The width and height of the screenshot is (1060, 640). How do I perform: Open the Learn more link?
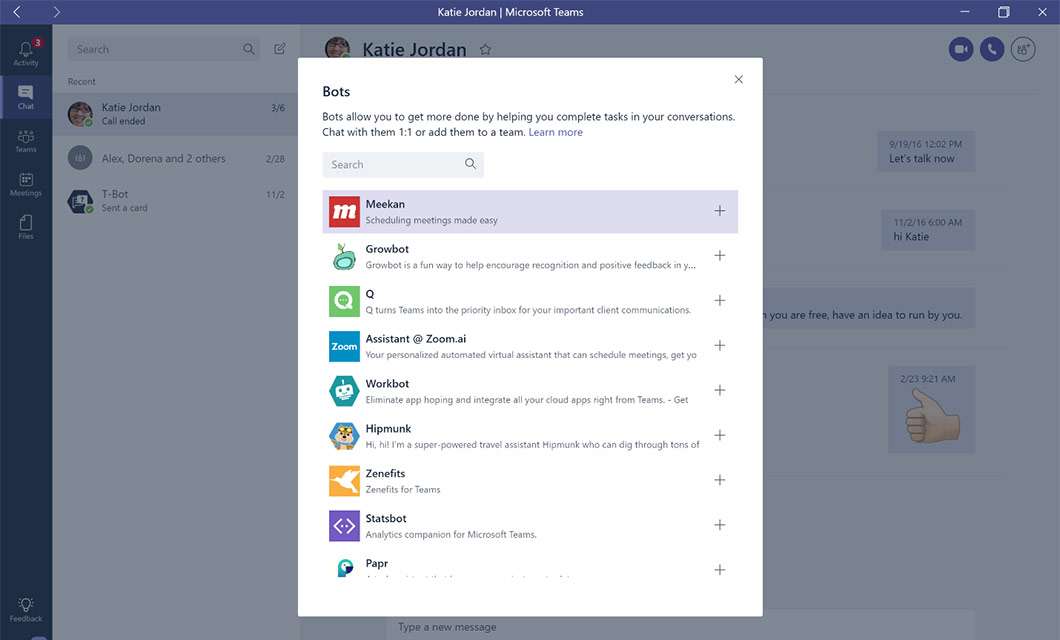pyautogui.click(x=556, y=131)
